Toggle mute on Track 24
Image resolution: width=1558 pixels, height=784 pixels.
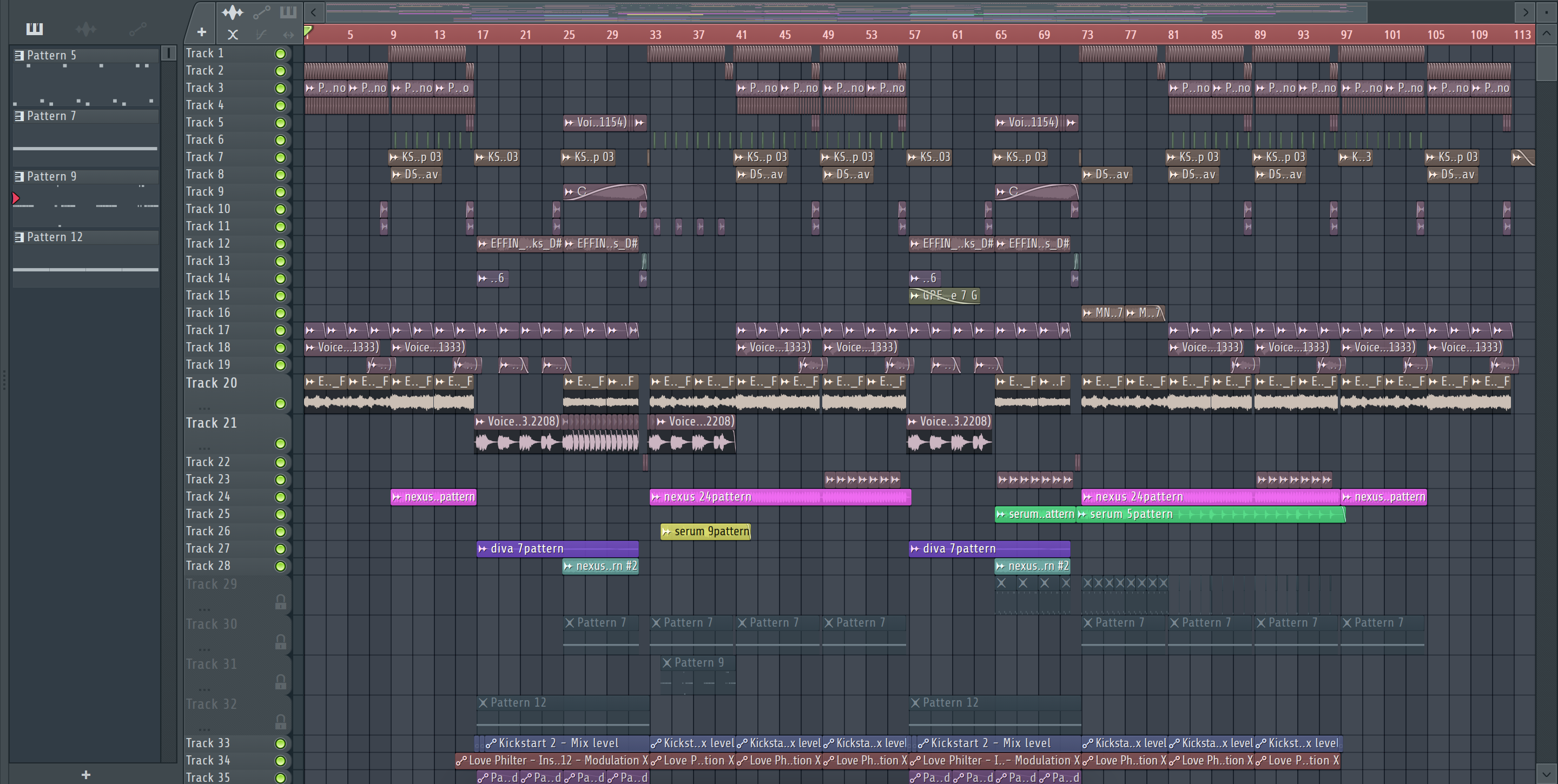[281, 497]
